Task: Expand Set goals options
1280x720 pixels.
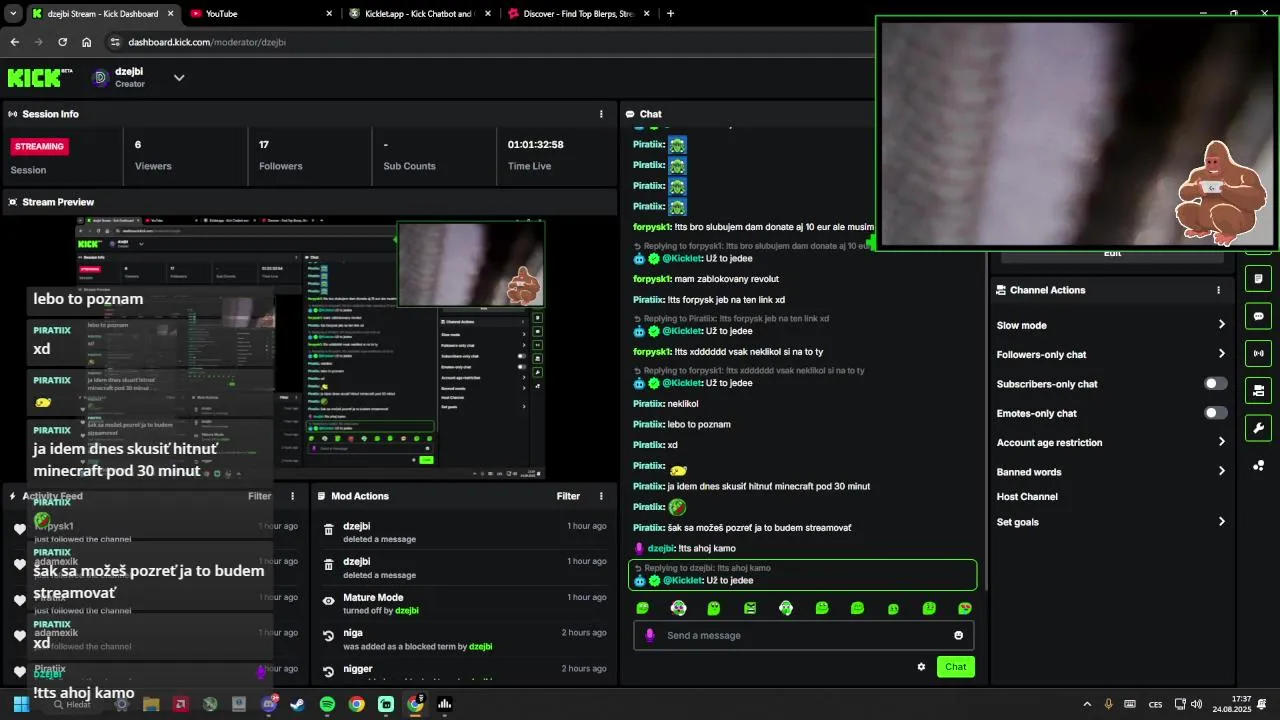Action: point(1221,522)
